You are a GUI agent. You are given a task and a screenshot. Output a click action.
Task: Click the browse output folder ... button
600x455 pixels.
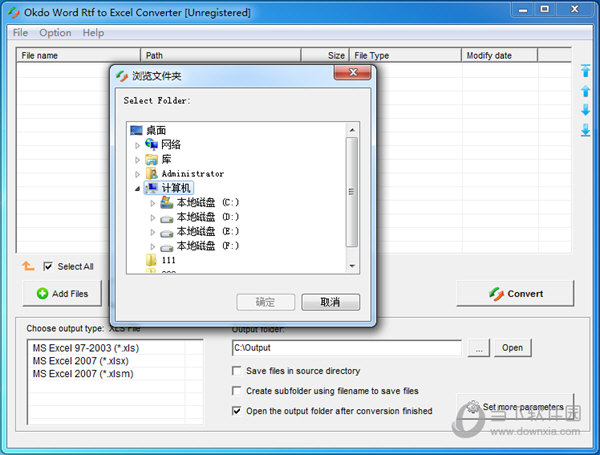pos(479,348)
